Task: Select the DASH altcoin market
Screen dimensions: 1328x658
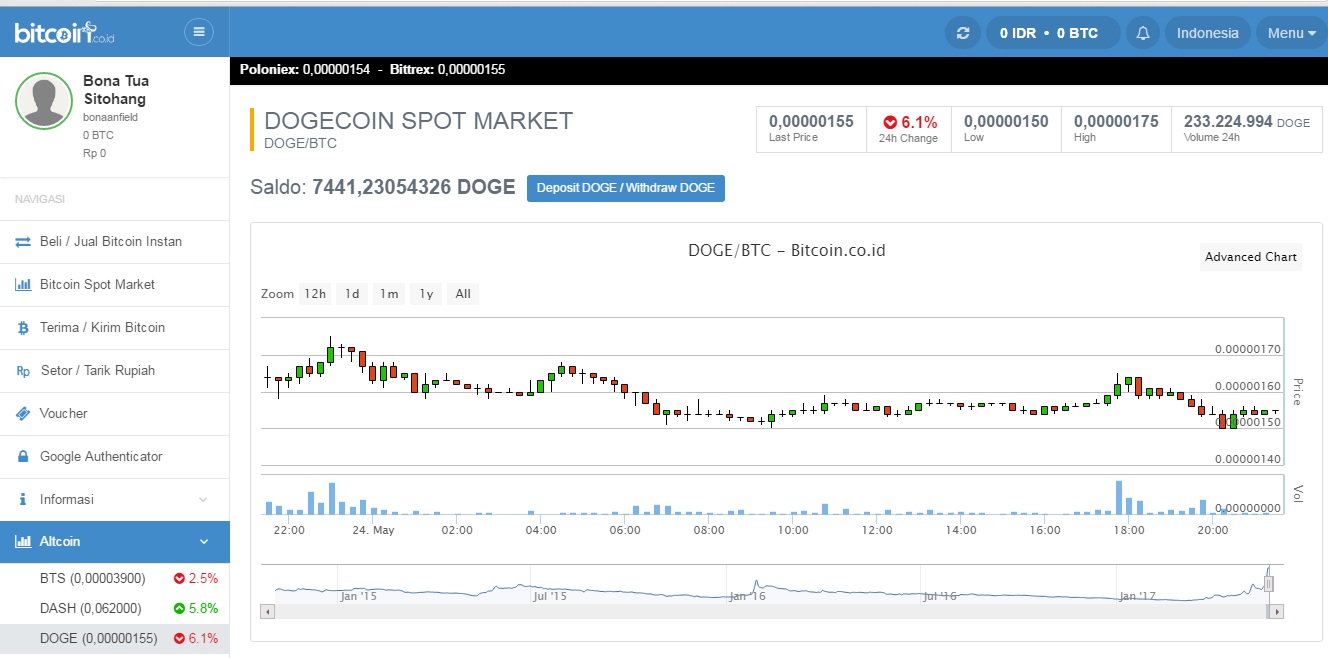Action: pos(115,608)
